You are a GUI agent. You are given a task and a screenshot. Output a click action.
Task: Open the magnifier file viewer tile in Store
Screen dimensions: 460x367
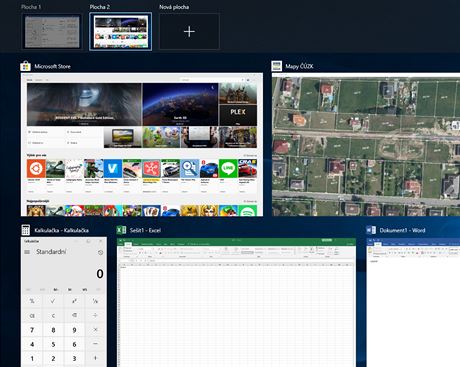click(190, 168)
